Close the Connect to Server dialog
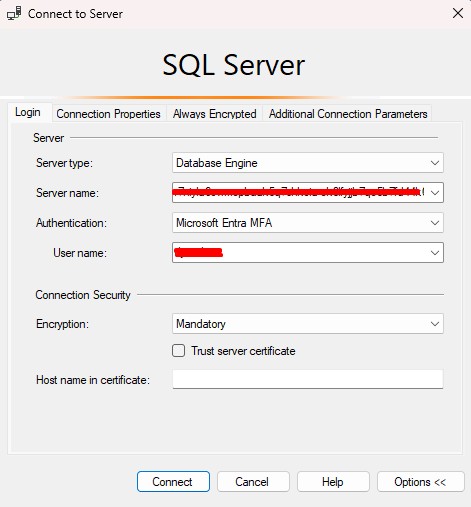 click(x=458, y=13)
